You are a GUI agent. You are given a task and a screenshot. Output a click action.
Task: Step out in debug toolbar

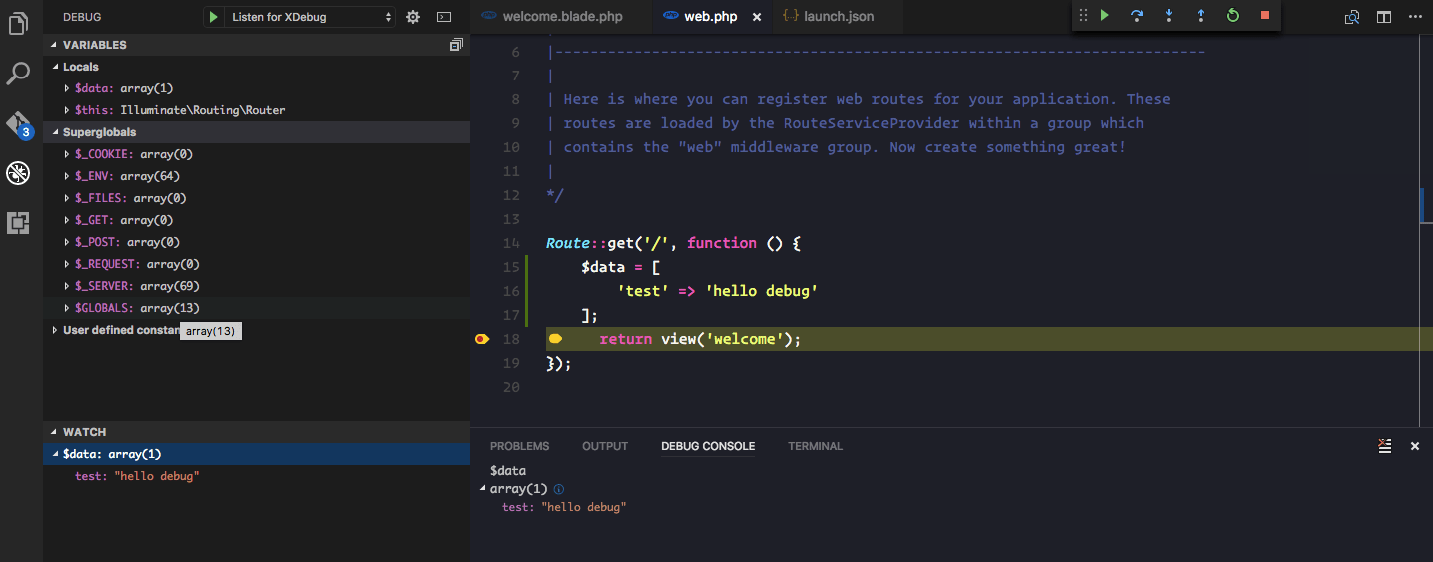(x=1201, y=16)
